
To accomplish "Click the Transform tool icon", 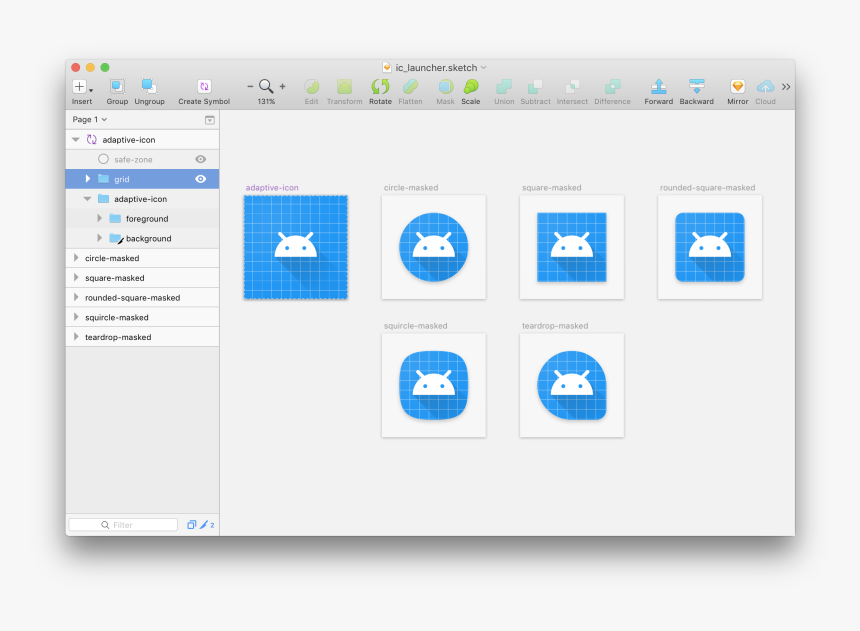I will 344,87.
